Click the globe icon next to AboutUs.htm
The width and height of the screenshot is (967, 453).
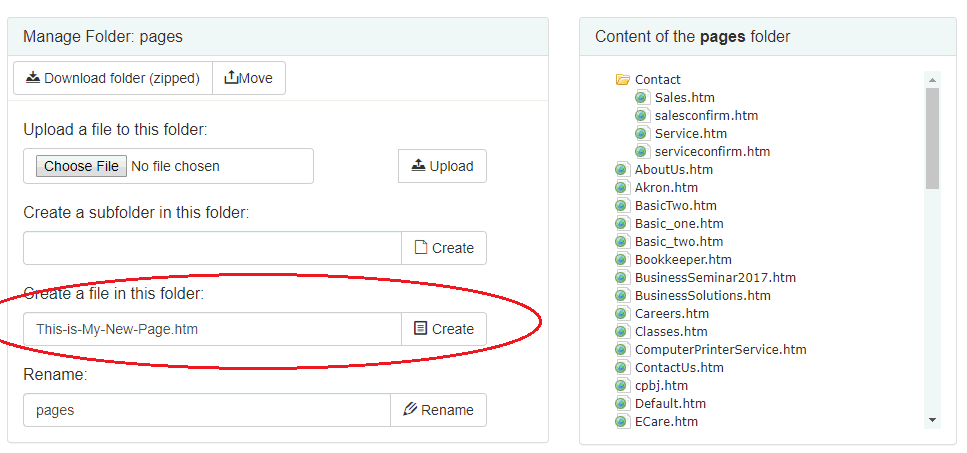pyautogui.click(x=622, y=170)
